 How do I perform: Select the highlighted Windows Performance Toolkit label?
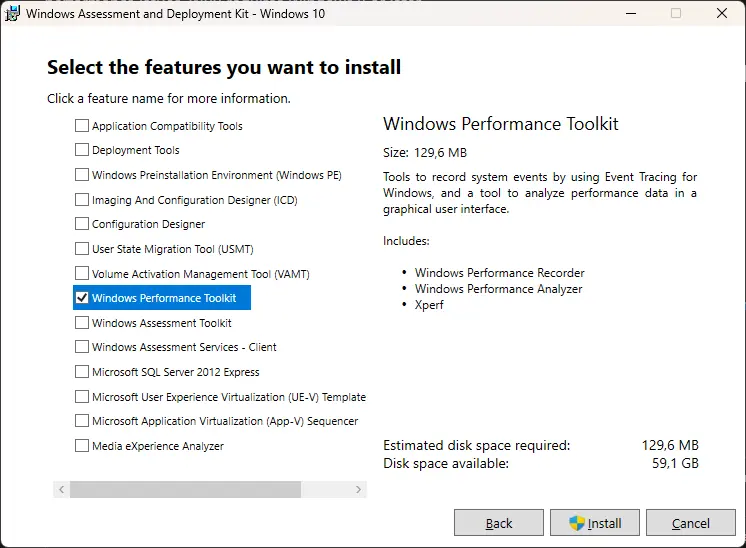pyautogui.click(x=164, y=298)
